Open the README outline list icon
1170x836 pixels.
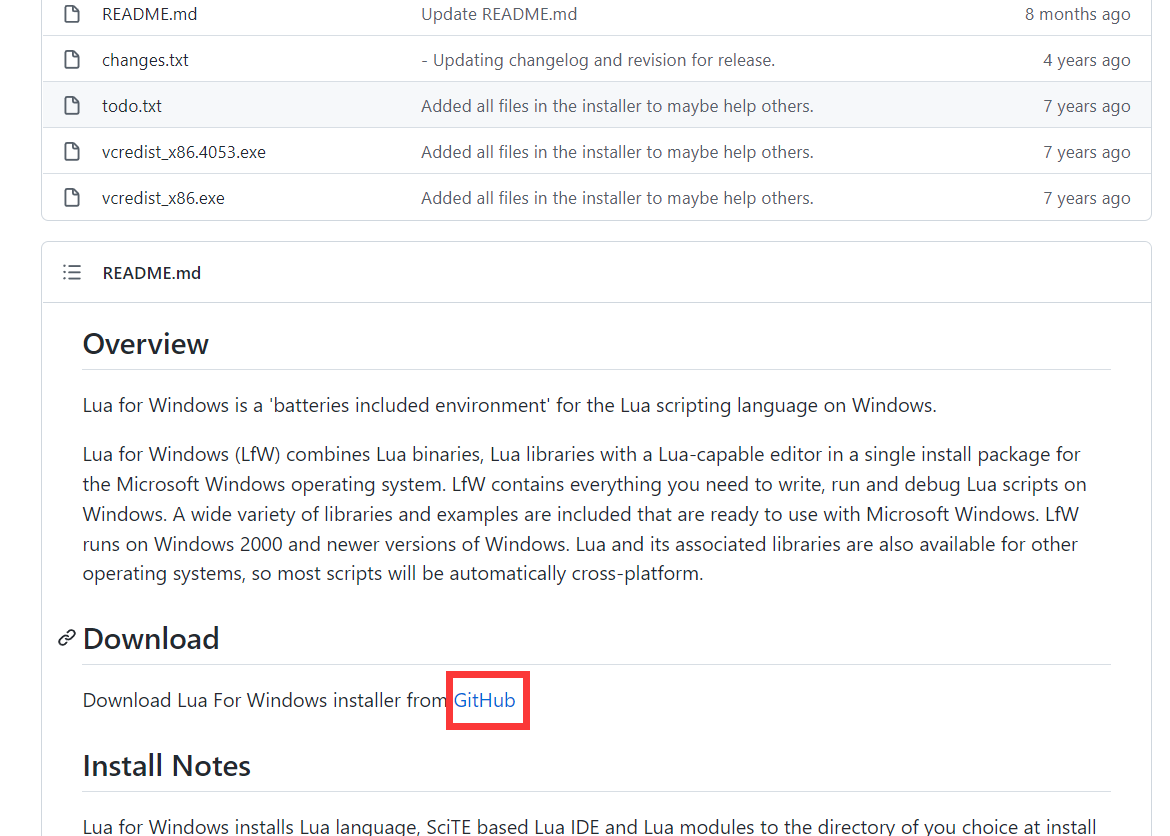tap(72, 272)
